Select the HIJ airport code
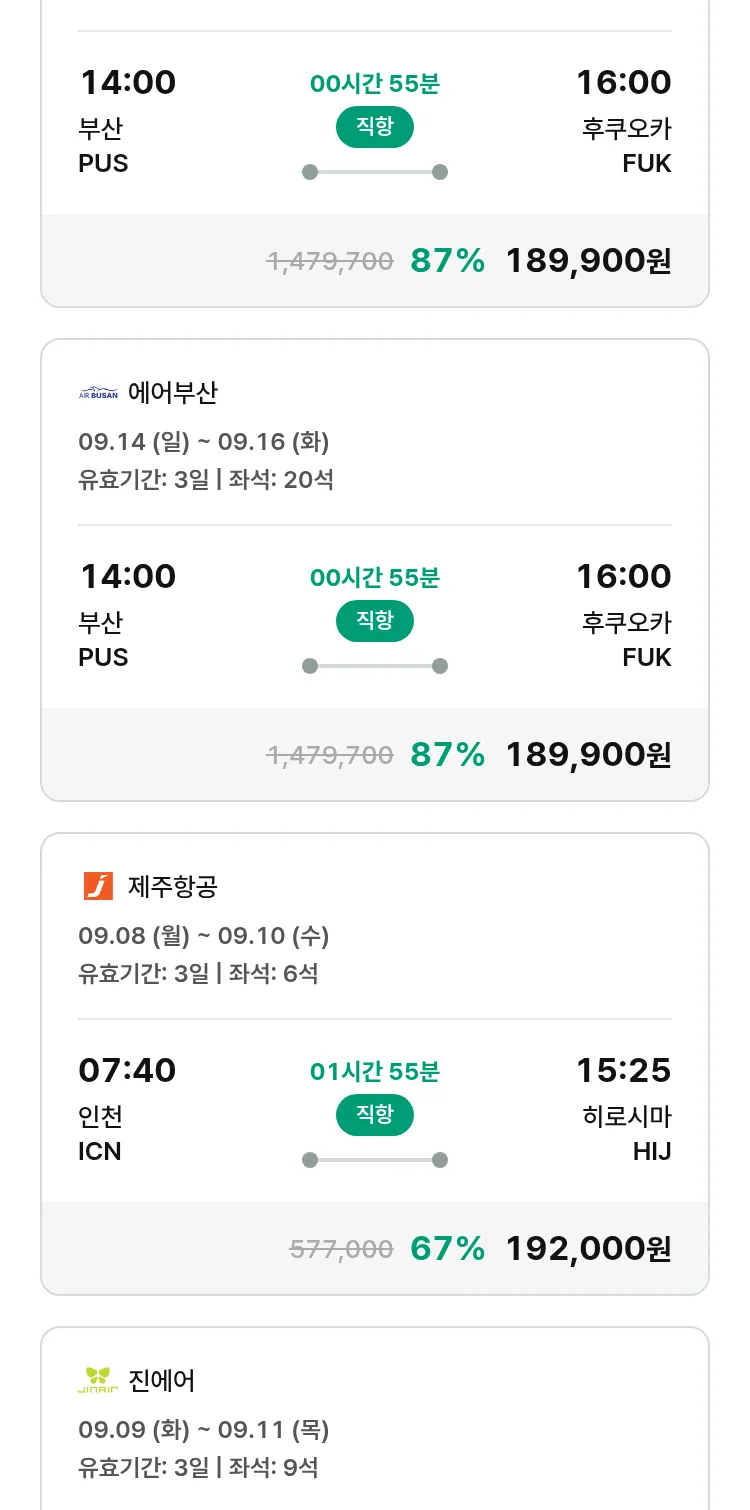Image resolution: width=750 pixels, height=1510 pixels. click(651, 1151)
